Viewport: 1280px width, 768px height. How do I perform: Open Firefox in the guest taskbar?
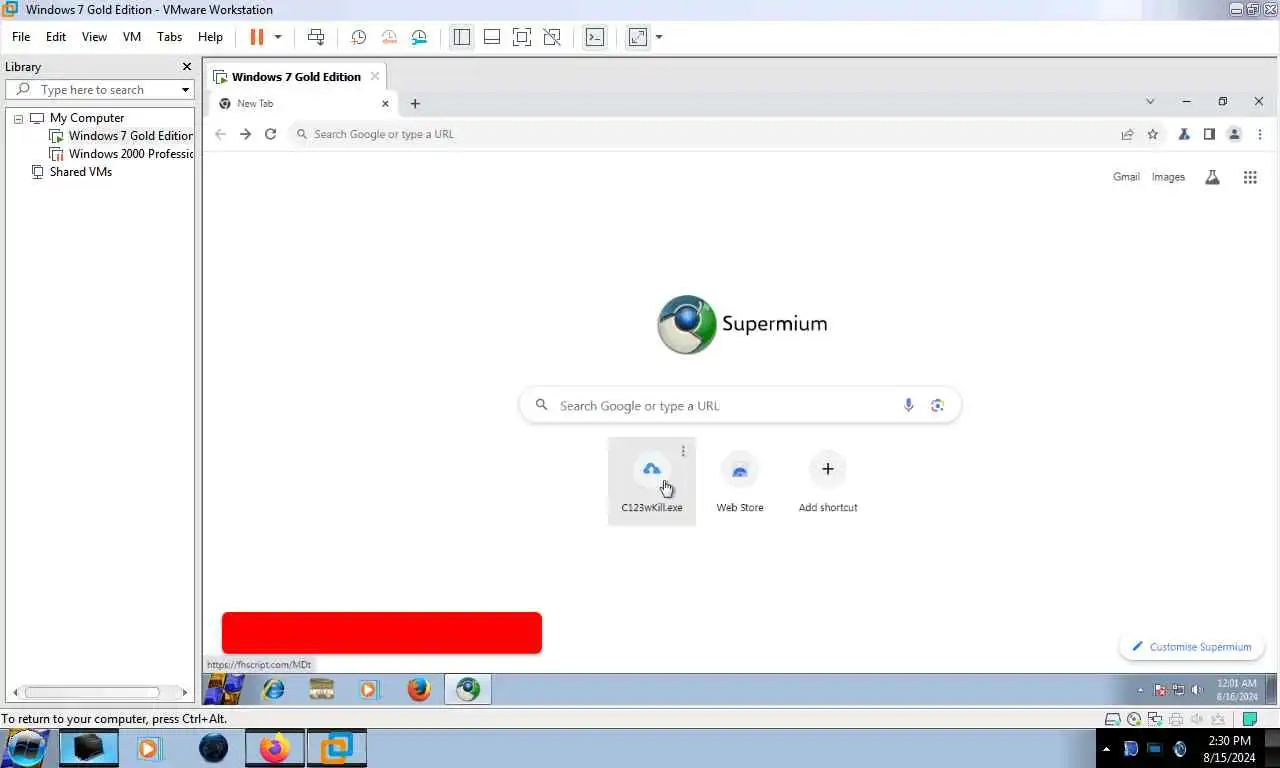419,689
